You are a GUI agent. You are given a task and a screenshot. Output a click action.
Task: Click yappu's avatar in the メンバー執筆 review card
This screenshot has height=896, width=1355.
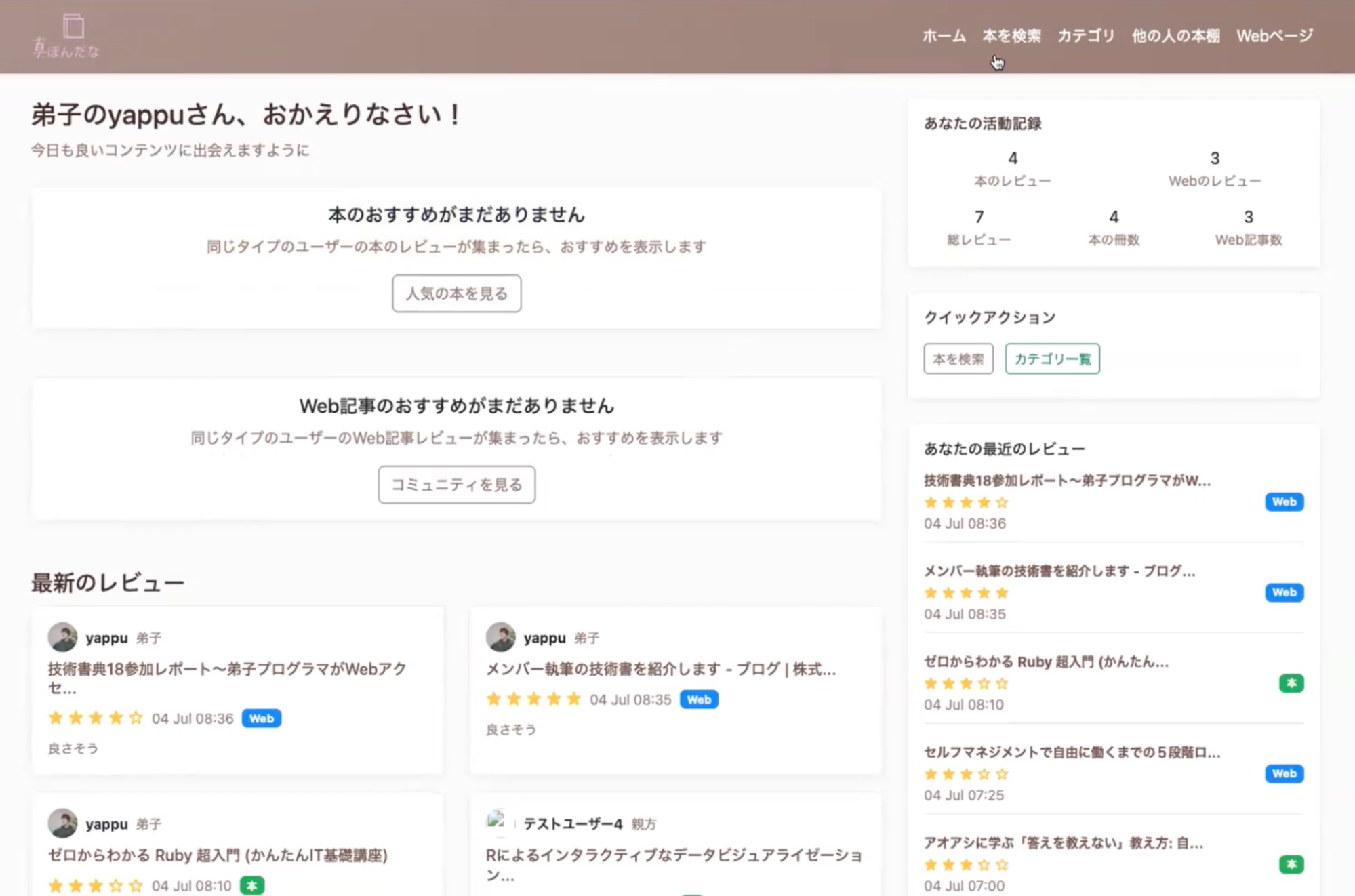pos(500,637)
